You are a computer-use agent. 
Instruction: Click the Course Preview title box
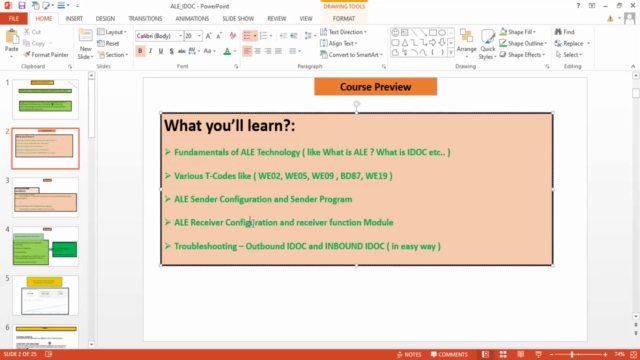pos(376,87)
